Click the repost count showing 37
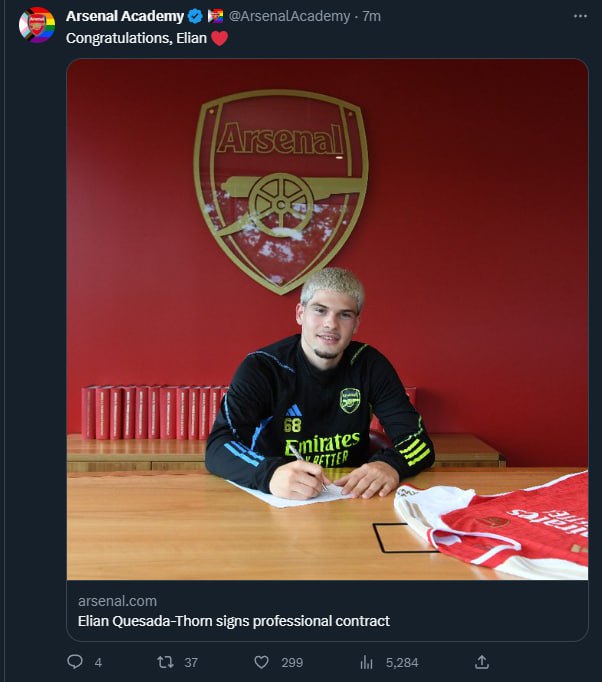 tap(191, 662)
